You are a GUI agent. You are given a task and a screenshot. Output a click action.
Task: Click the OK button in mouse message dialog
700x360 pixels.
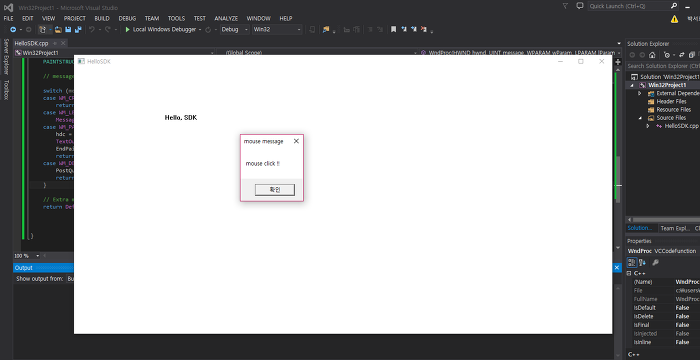(x=275, y=190)
